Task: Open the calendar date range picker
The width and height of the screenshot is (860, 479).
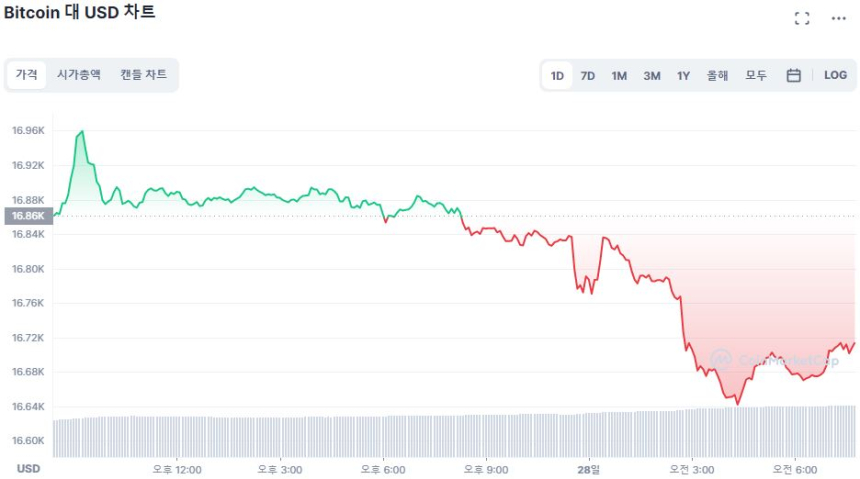Action: [x=793, y=75]
